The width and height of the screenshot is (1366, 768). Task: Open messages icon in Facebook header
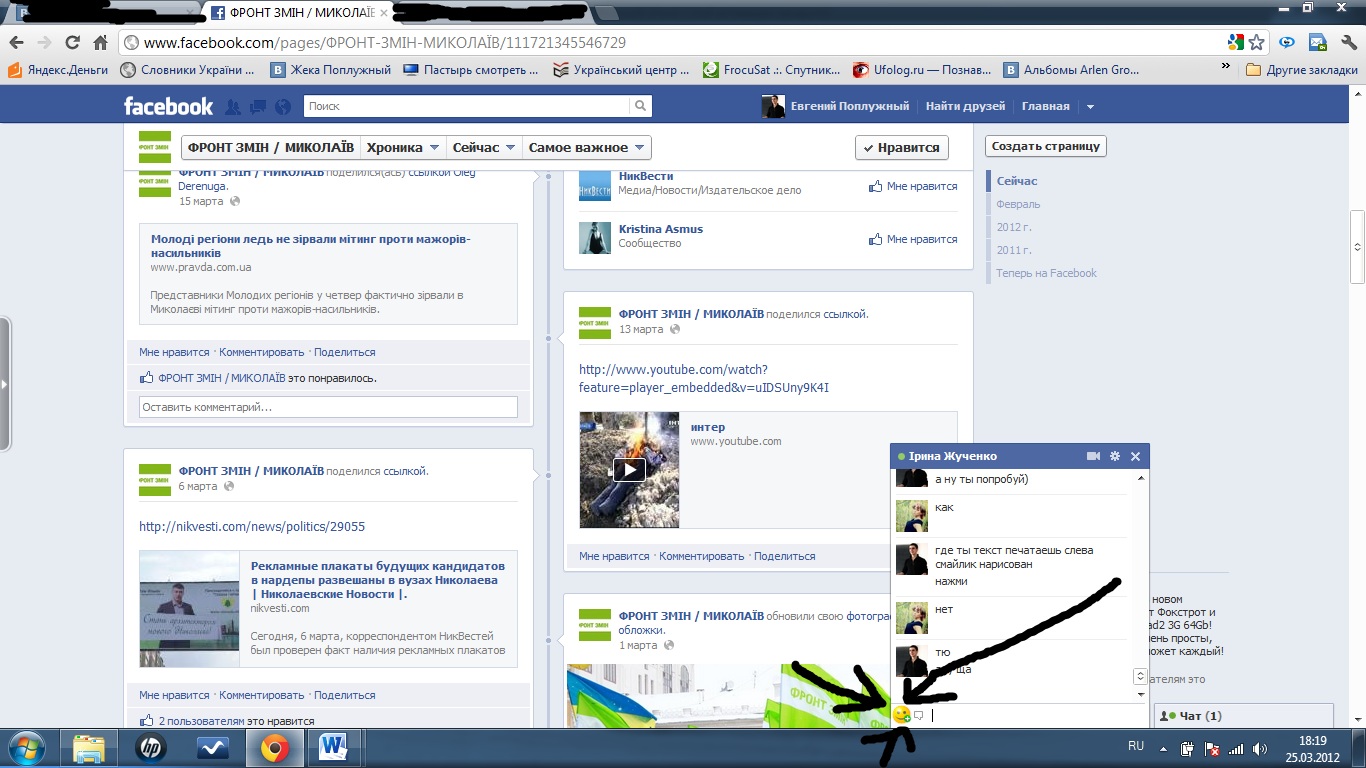[x=258, y=107]
